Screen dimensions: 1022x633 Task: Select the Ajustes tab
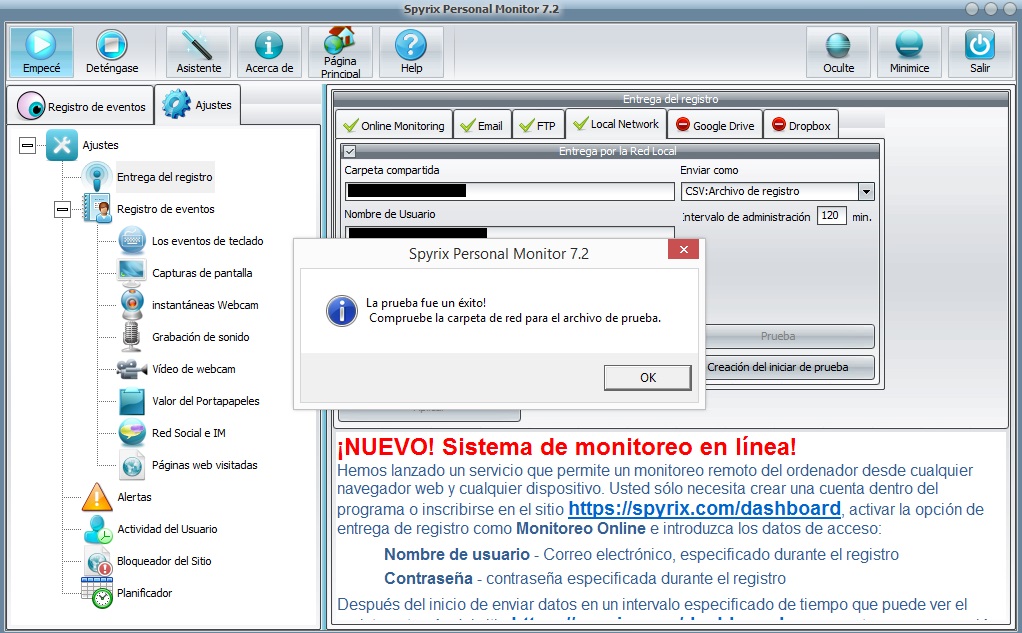[197, 105]
